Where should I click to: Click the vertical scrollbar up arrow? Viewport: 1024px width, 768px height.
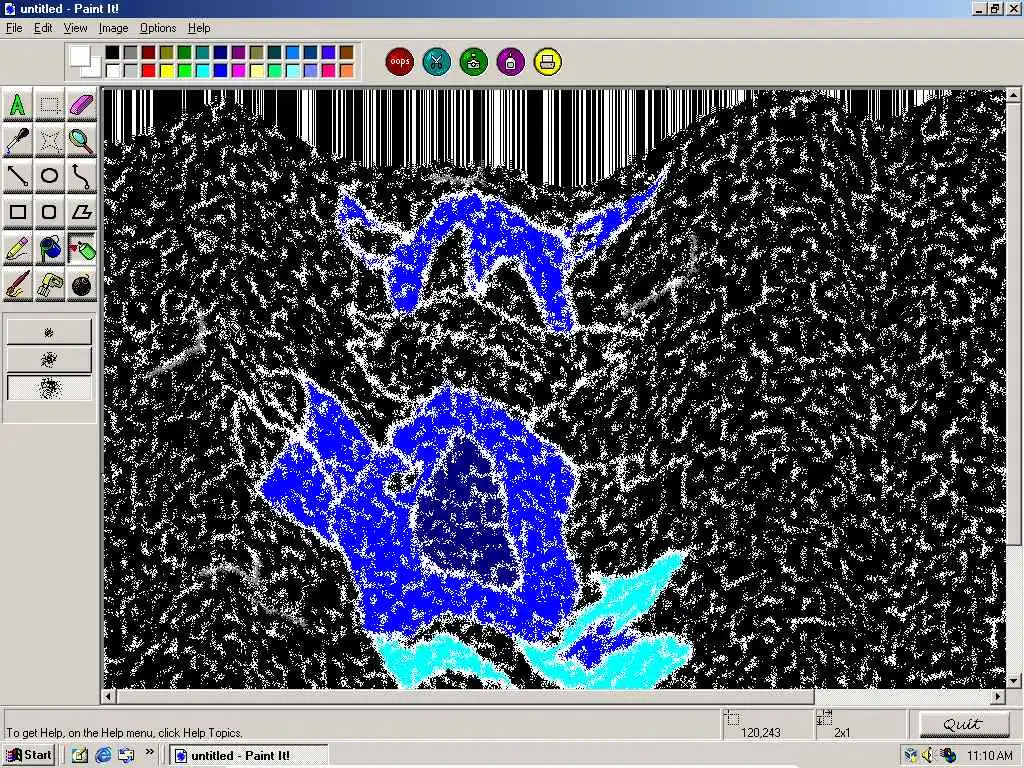coord(1013,95)
